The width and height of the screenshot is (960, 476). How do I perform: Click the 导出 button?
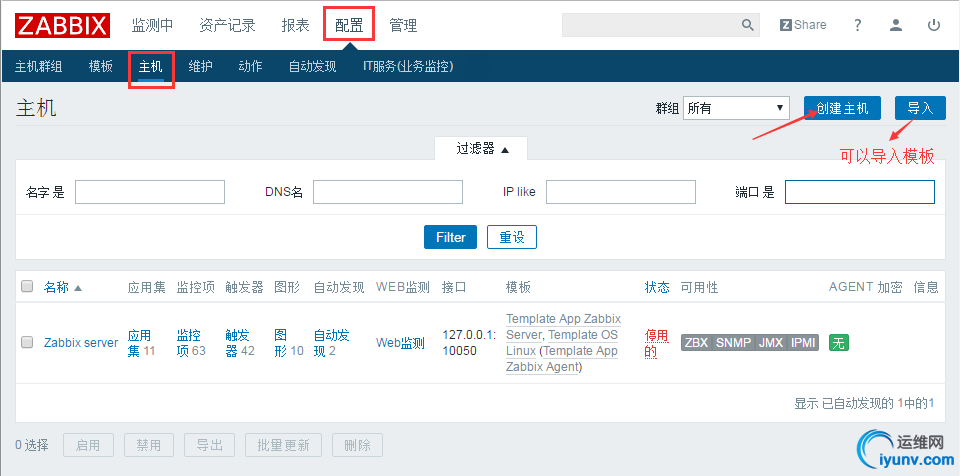[209, 445]
